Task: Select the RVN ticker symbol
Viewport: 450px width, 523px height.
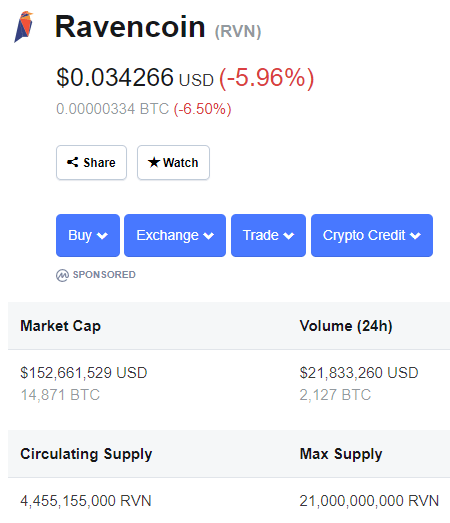Action: pyautogui.click(x=238, y=32)
